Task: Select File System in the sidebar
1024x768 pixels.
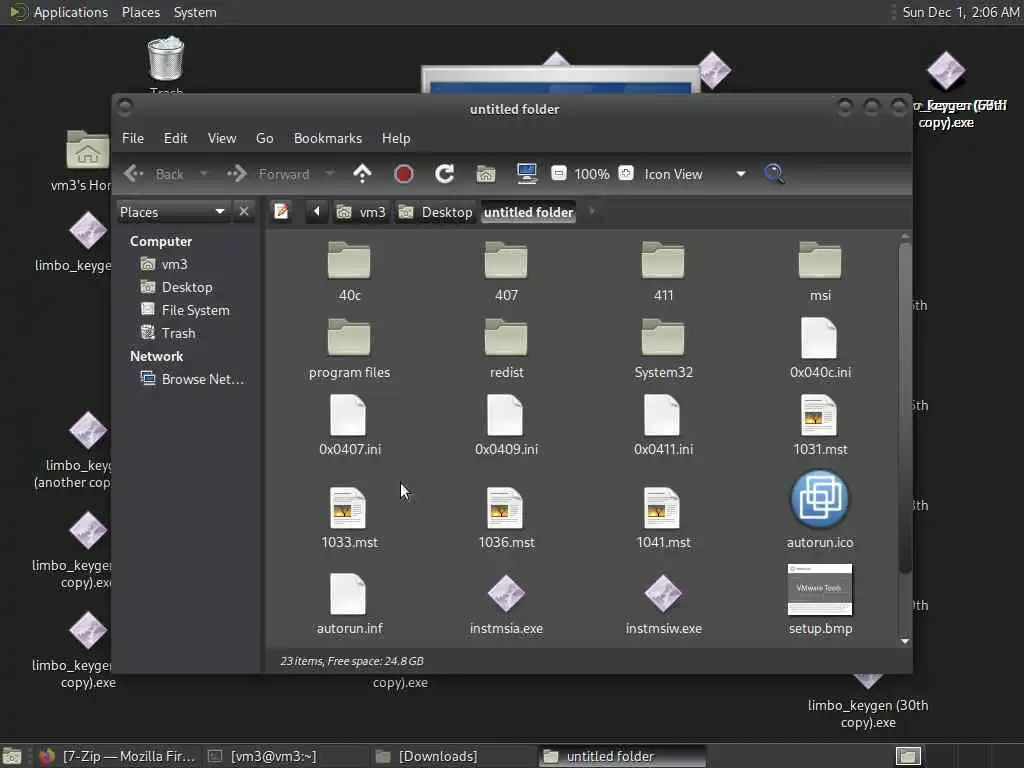Action: pos(185,310)
